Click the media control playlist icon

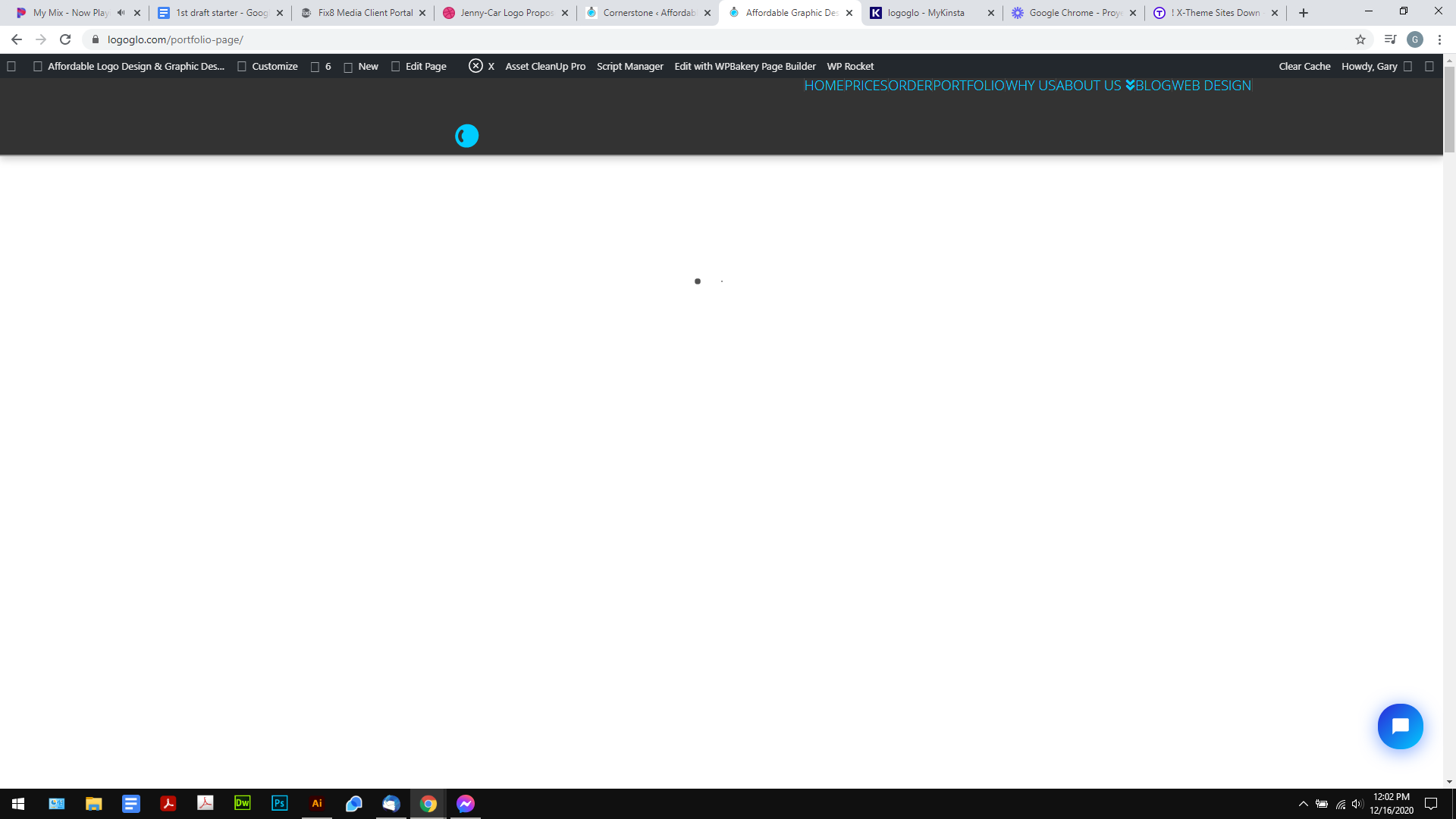1390,39
